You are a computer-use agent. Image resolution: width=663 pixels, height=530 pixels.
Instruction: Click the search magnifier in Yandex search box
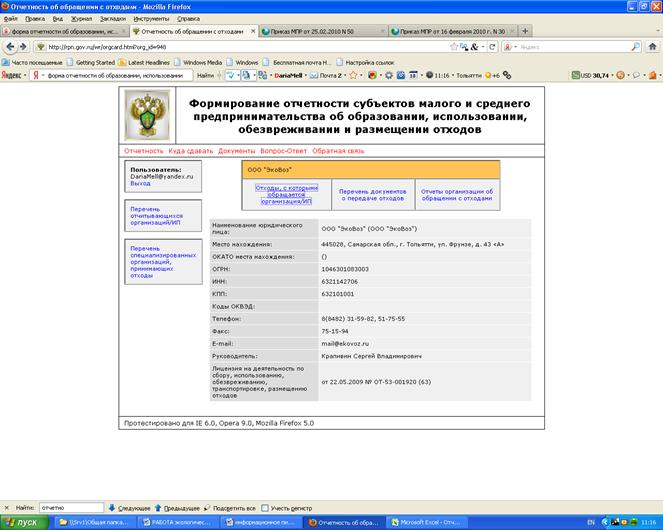click(x=636, y=47)
